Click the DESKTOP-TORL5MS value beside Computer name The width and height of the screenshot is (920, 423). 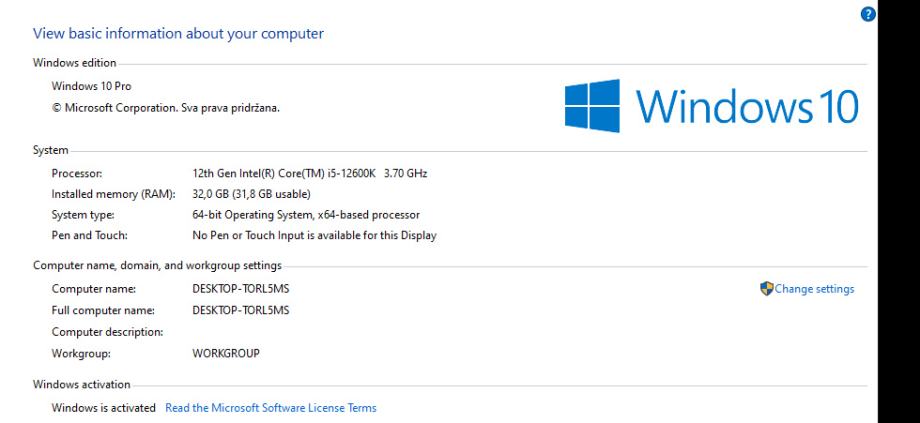click(x=240, y=289)
